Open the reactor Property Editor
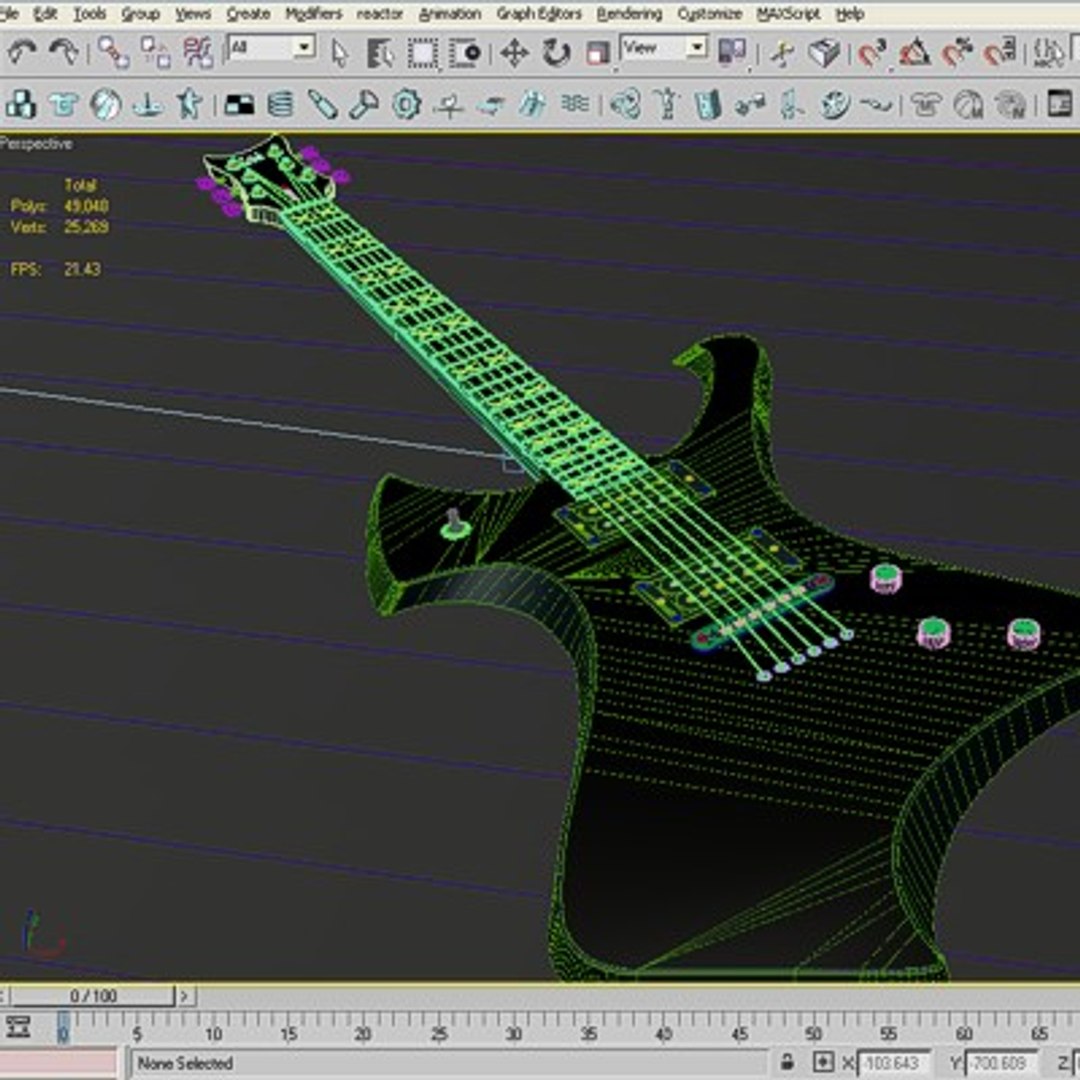Image resolution: width=1080 pixels, height=1080 pixels. 1059,105
